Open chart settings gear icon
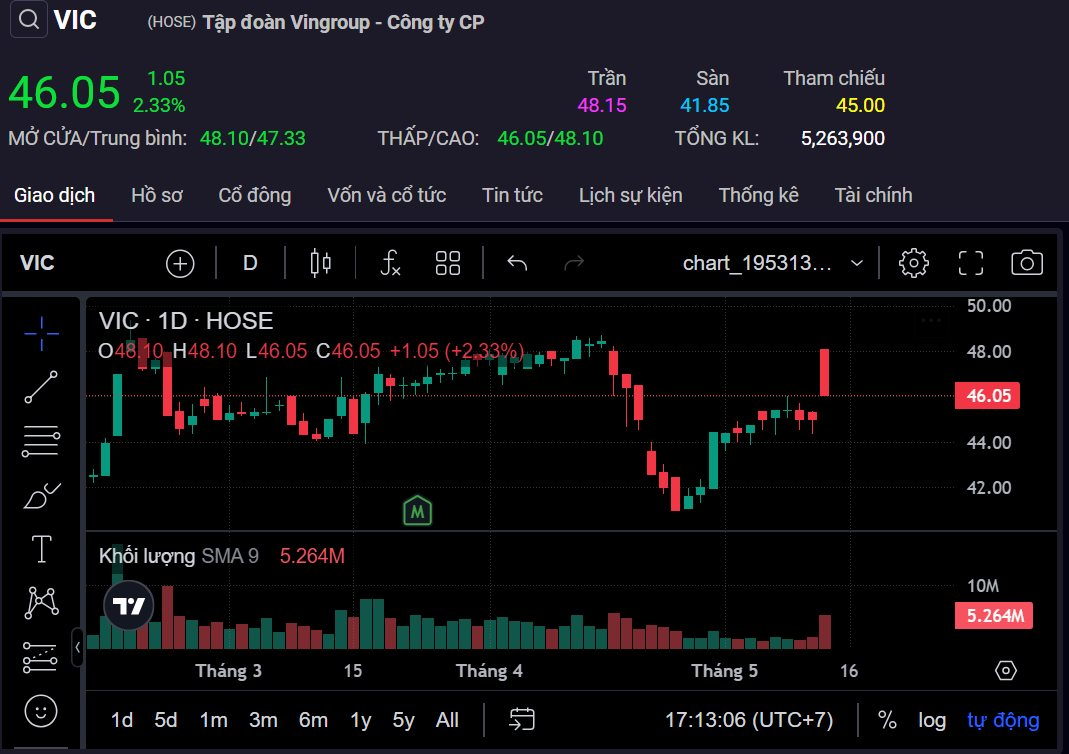This screenshot has height=754, width=1069. click(914, 263)
